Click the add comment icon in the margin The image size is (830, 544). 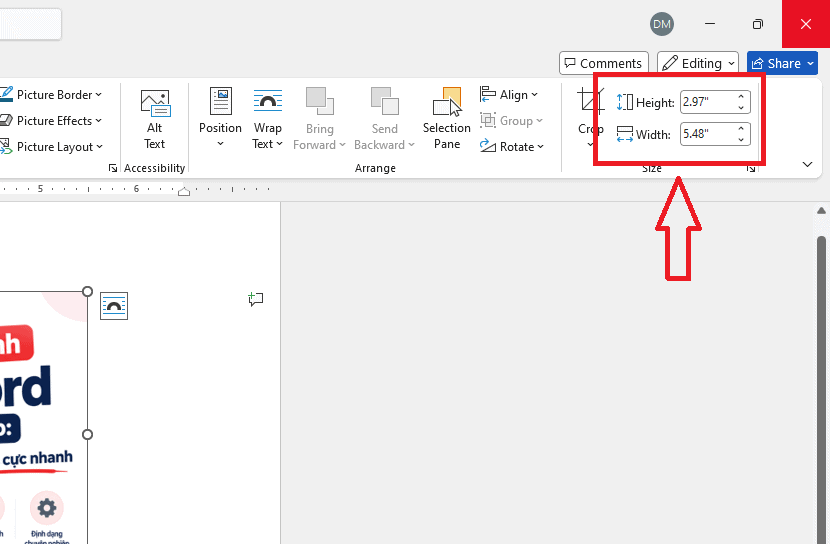click(256, 299)
